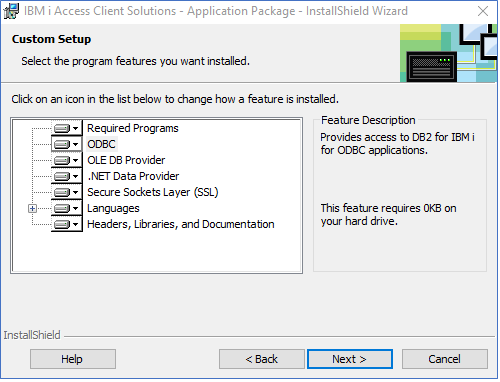Click the Next button
Screen dimensions: 500x382
click(x=350, y=359)
